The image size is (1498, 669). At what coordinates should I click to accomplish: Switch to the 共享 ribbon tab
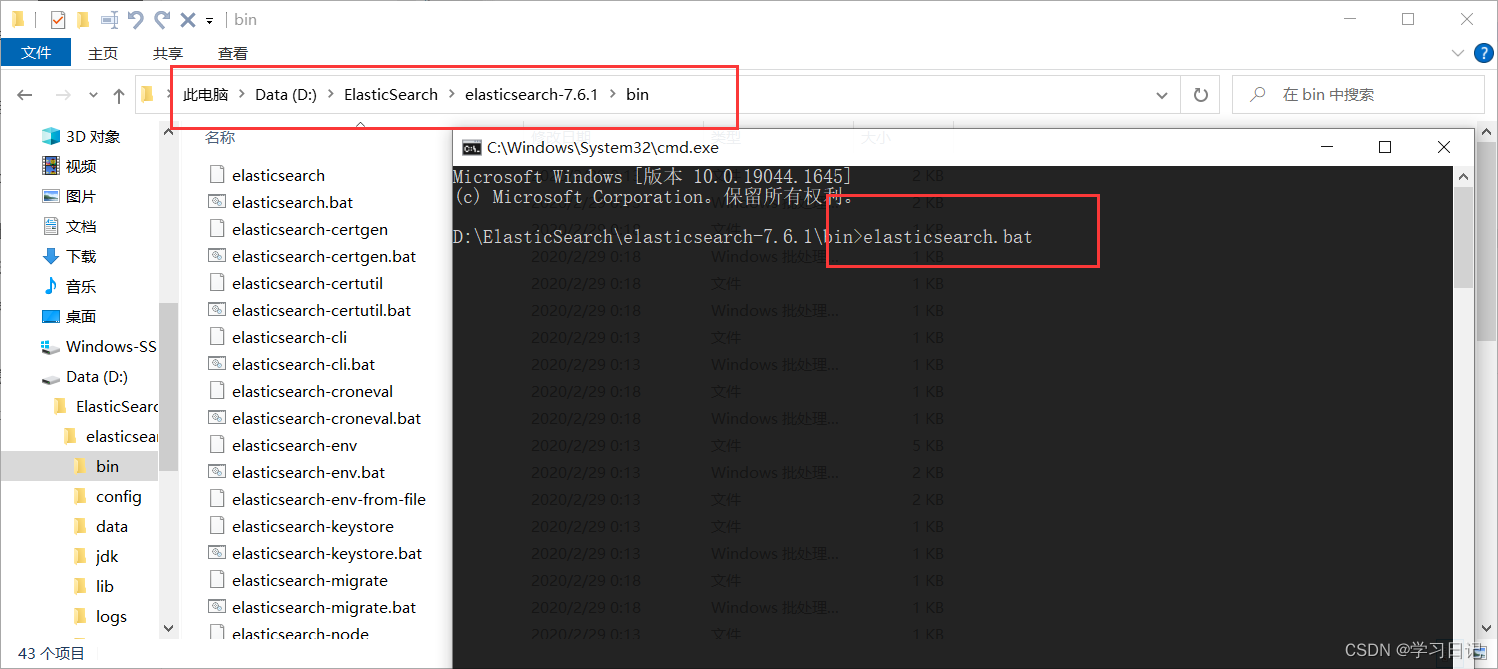[x=168, y=53]
